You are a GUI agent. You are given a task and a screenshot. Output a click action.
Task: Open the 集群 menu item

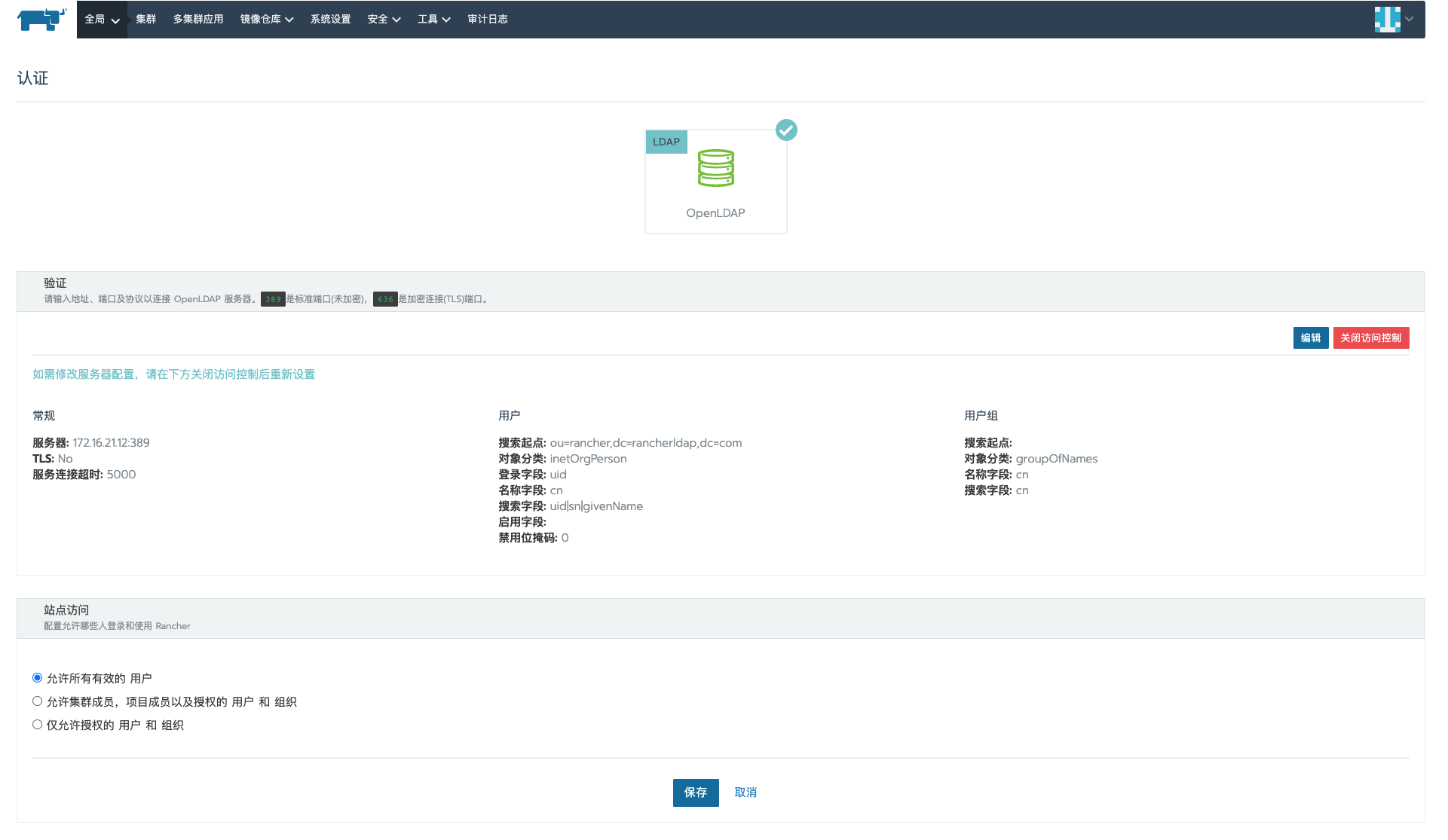click(x=145, y=20)
